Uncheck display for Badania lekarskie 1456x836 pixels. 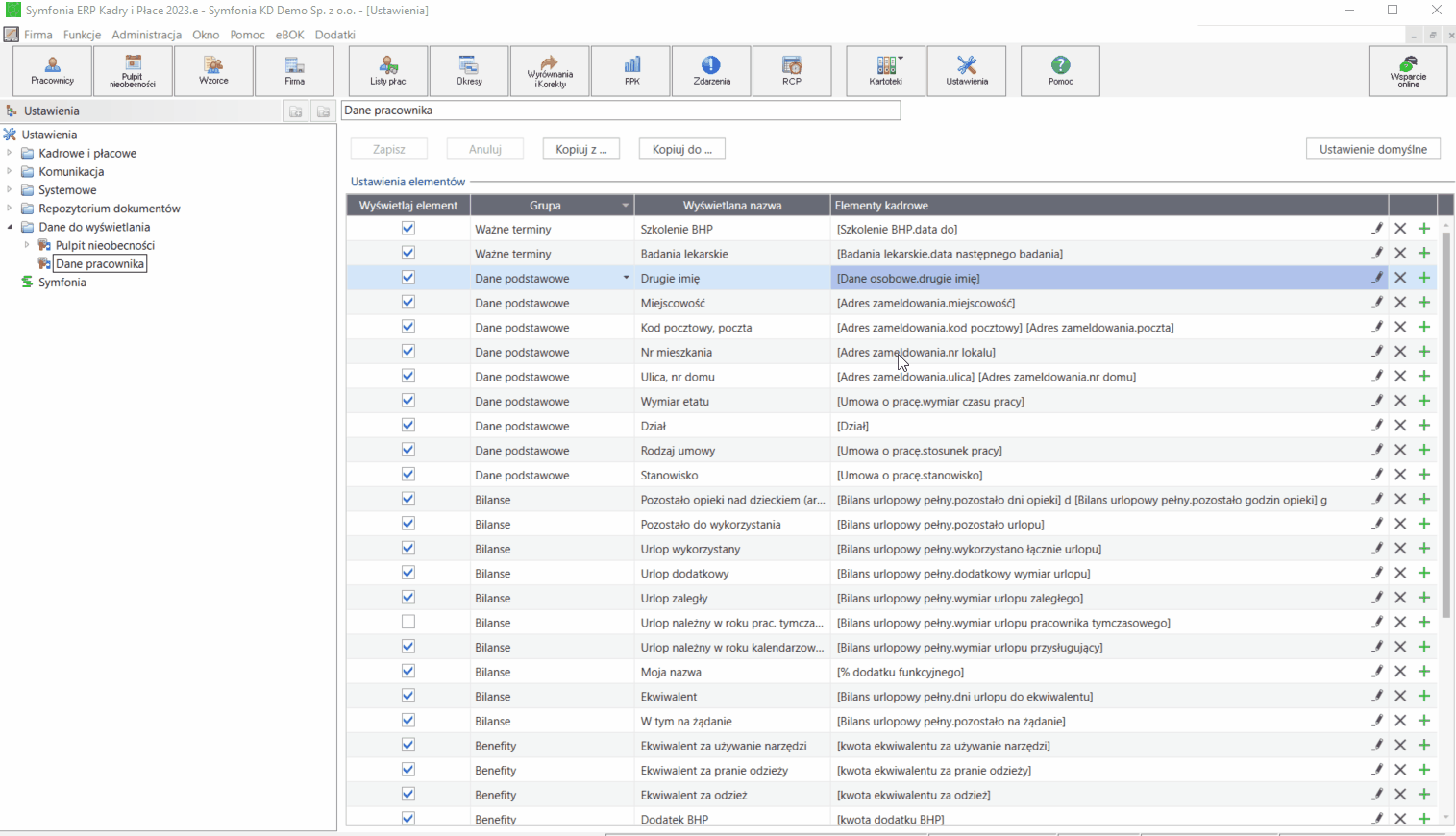[x=408, y=253]
